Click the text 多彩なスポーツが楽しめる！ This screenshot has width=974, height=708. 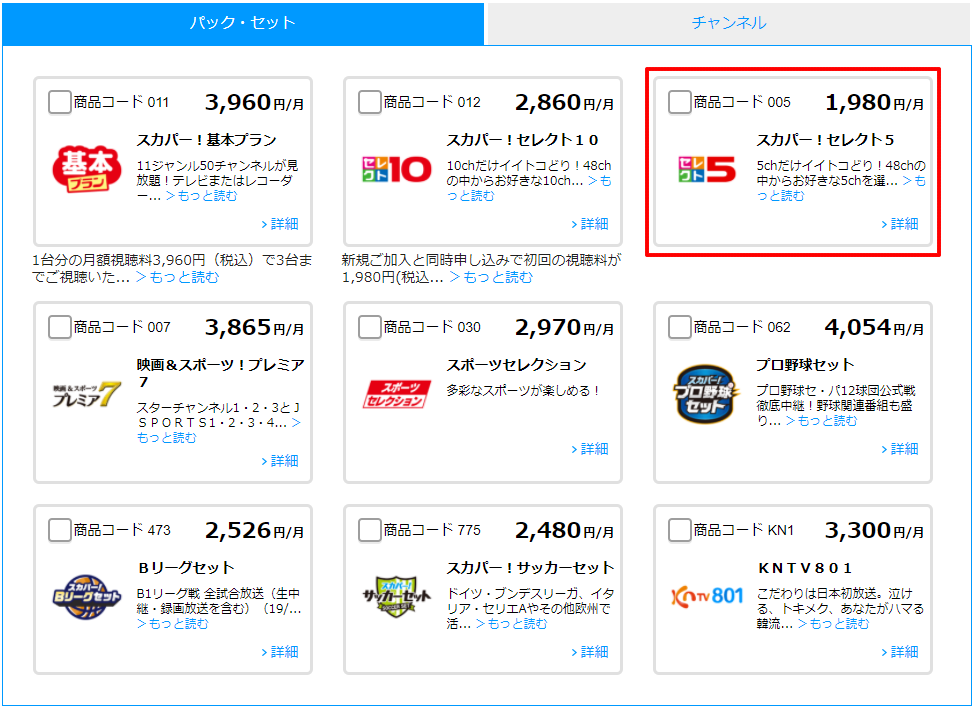point(524,391)
